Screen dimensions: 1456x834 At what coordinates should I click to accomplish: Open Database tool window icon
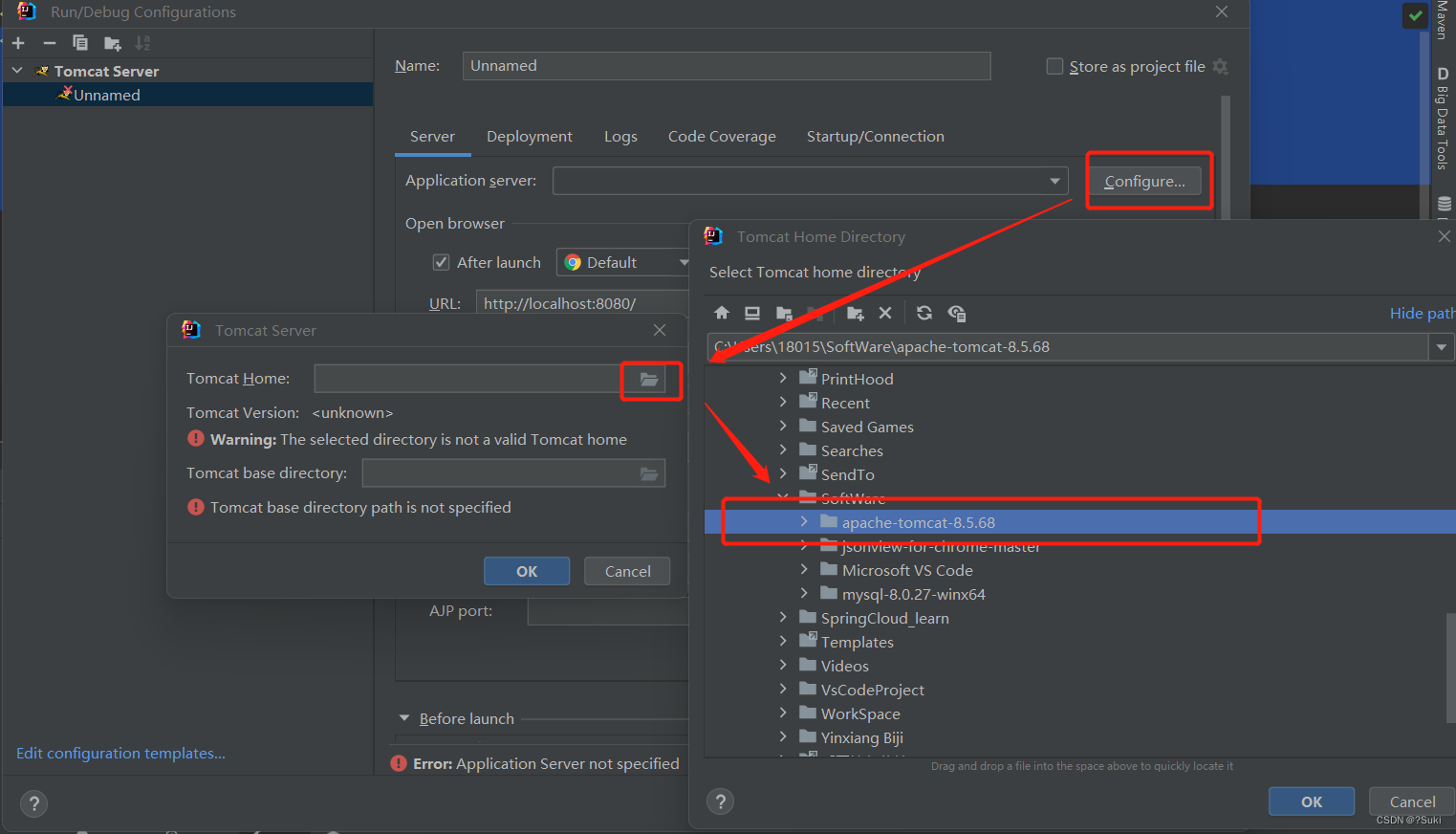tap(1444, 204)
